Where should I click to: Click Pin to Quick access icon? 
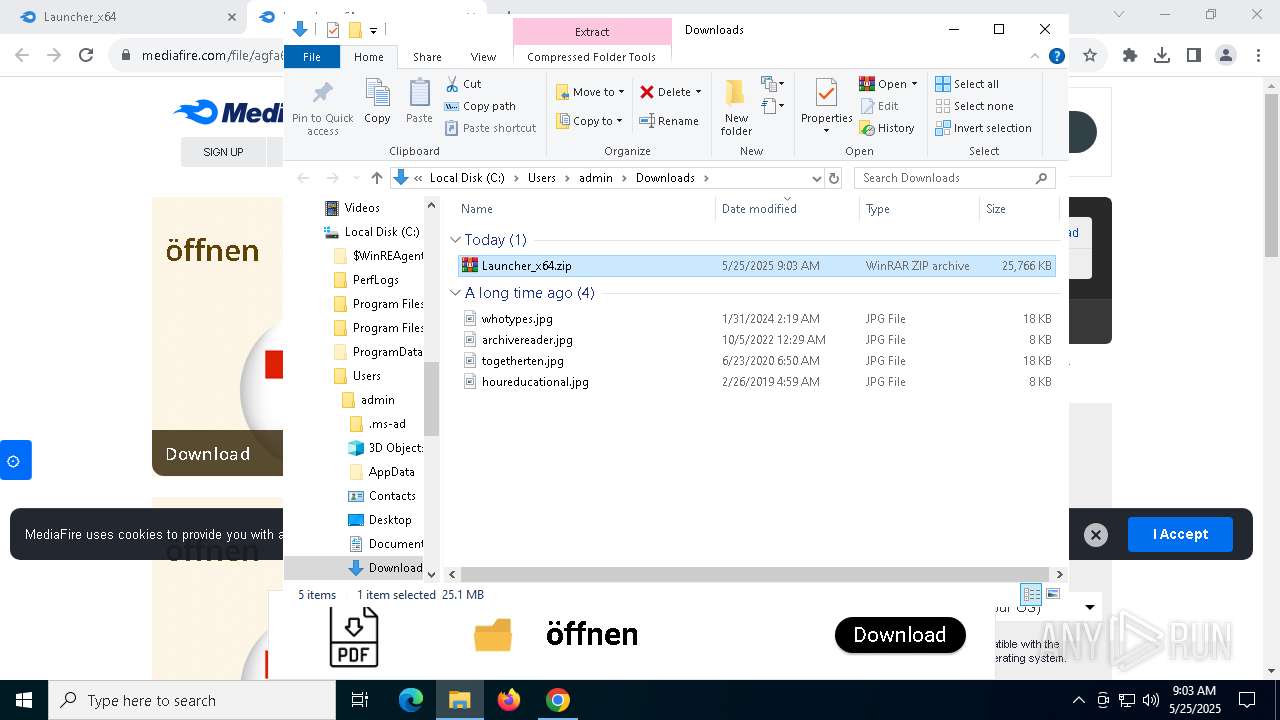pos(322,107)
